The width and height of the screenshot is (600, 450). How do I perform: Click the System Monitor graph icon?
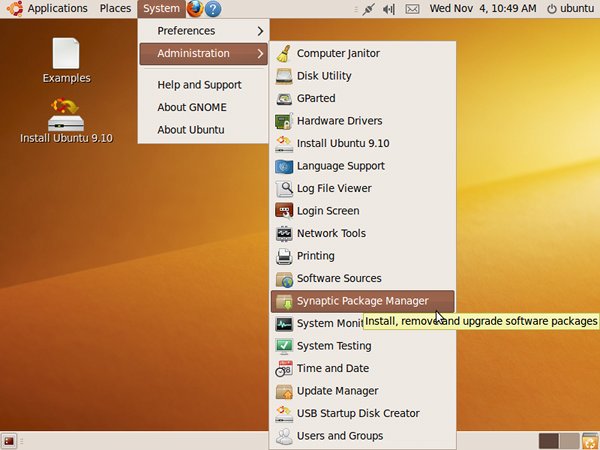point(284,324)
